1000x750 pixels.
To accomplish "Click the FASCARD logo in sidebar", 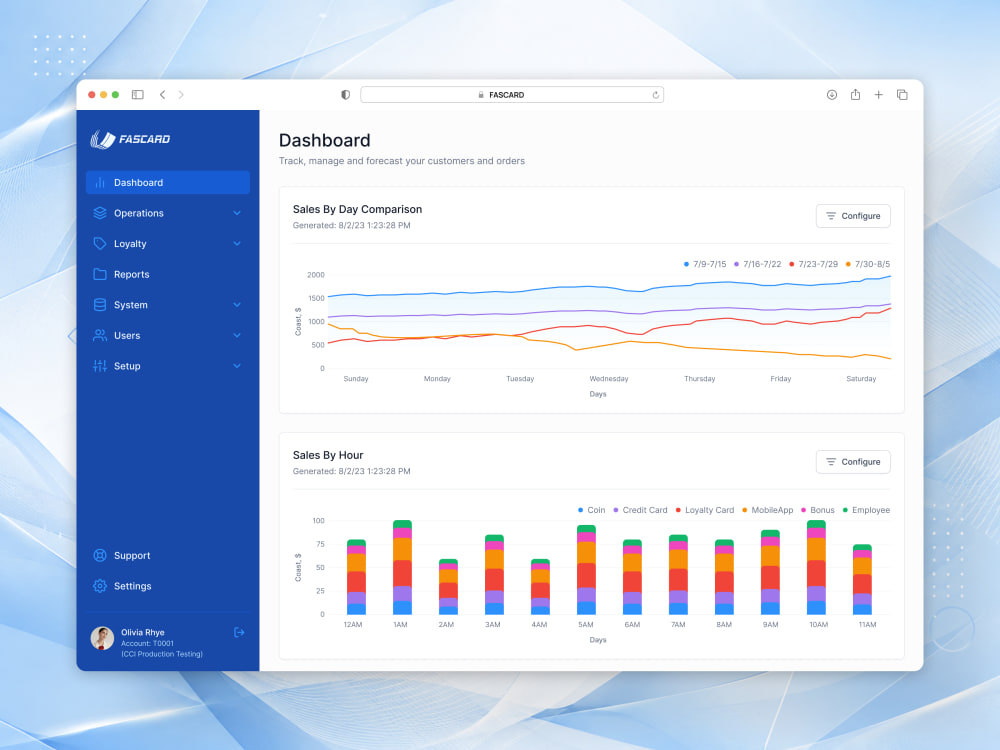I will [130, 139].
